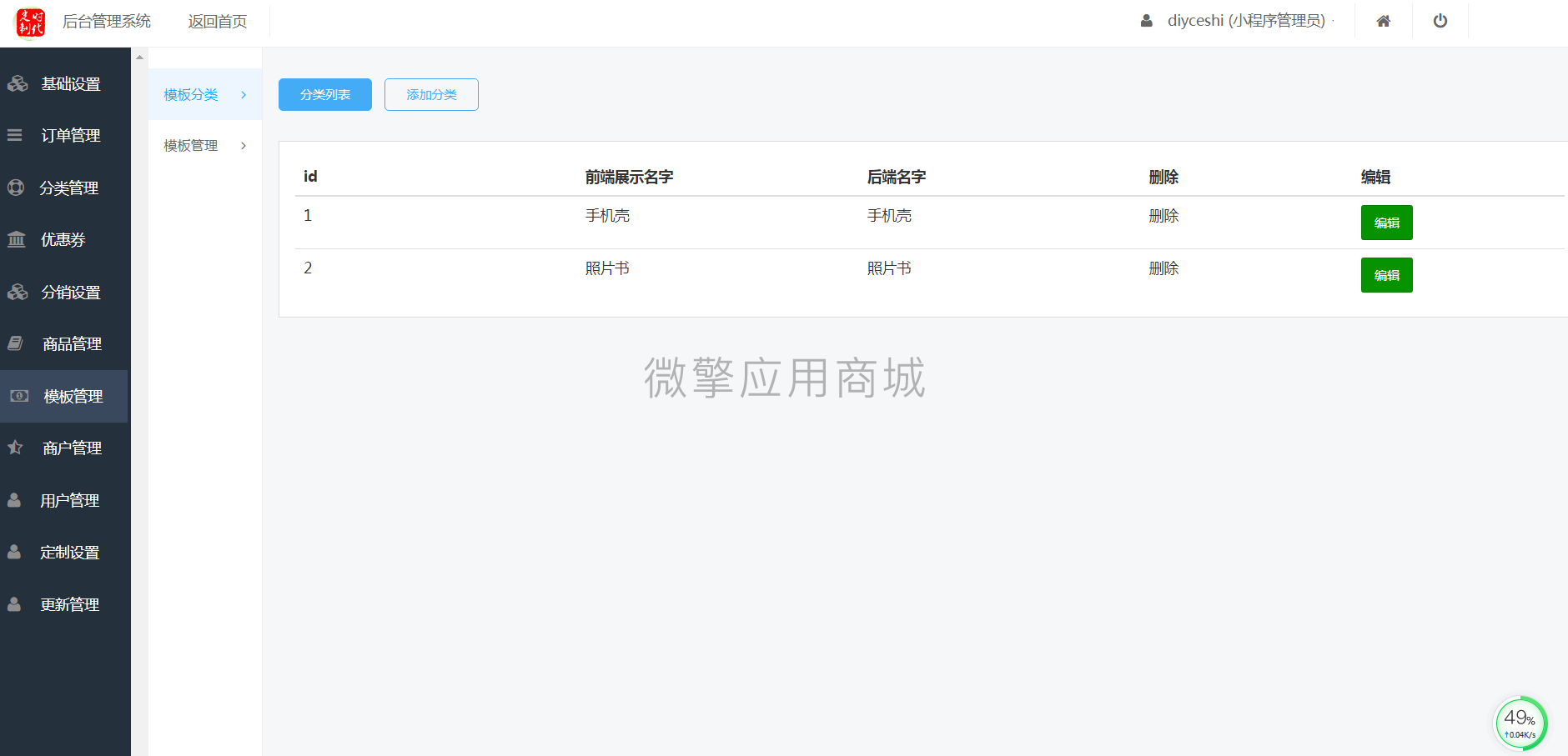The height and width of the screenshot is (756, 1568).
Task: Expand the 模板分类 submenu chevron
Action: point(244,95)
